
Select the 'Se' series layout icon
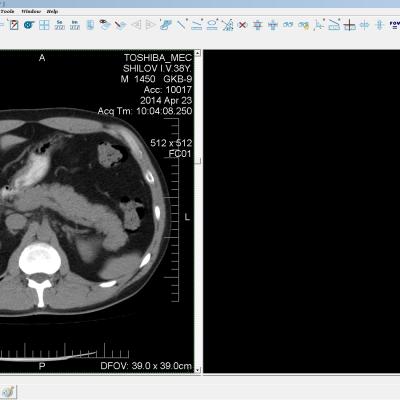60,25
